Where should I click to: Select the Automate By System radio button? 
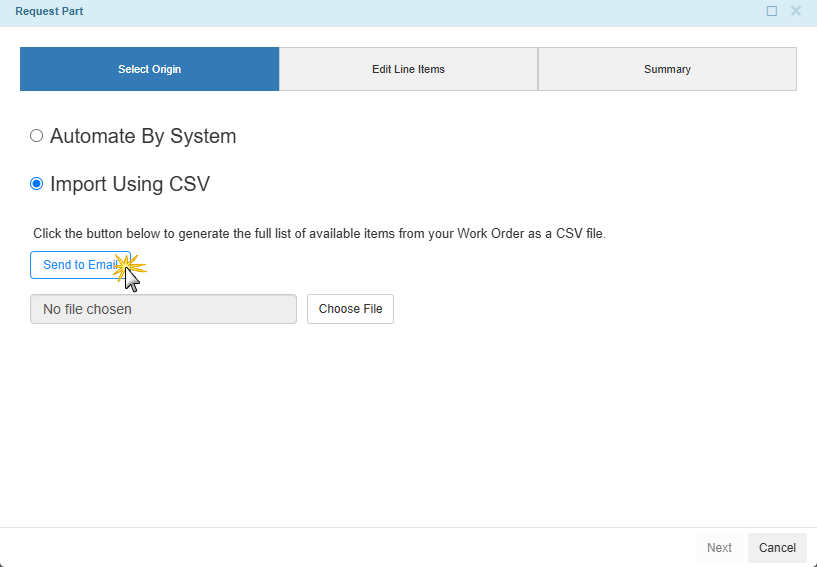[x=37, y=136]
